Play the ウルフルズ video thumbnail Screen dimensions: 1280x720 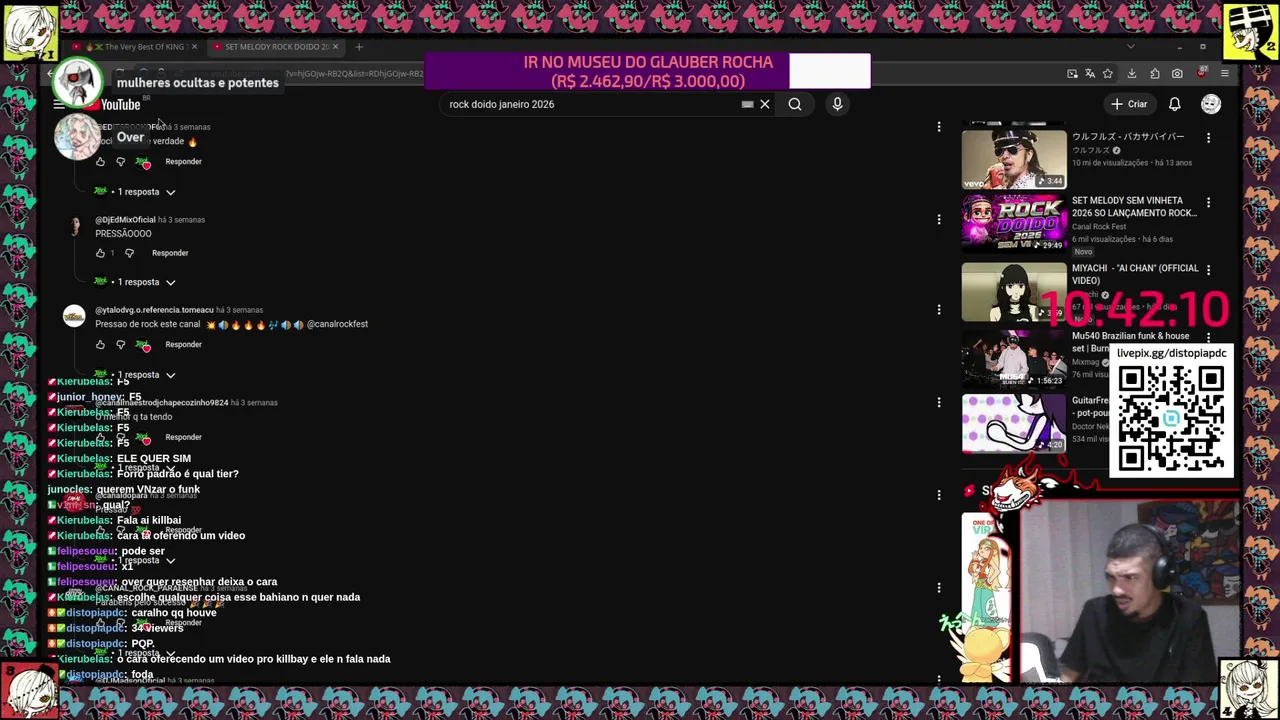point(1014,159)
